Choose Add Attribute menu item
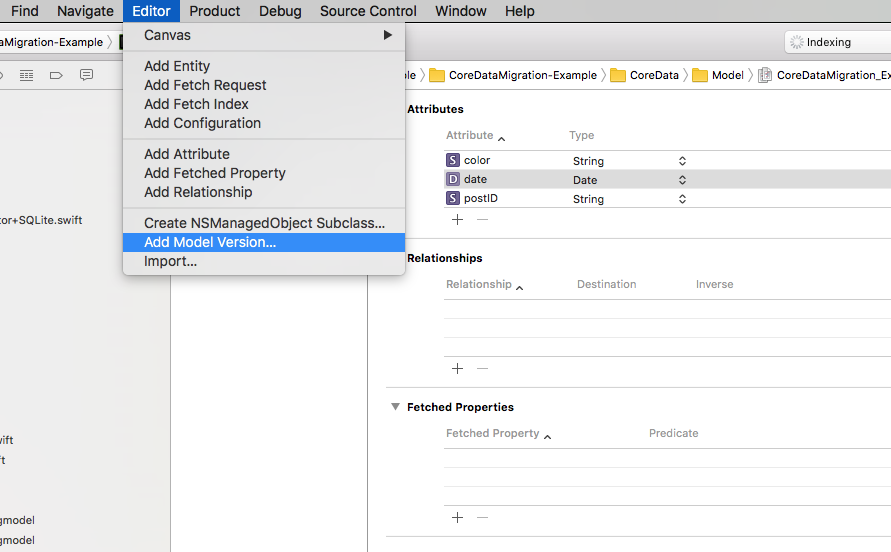The height and width of the screenshot is (552, 891). [264, 154]
